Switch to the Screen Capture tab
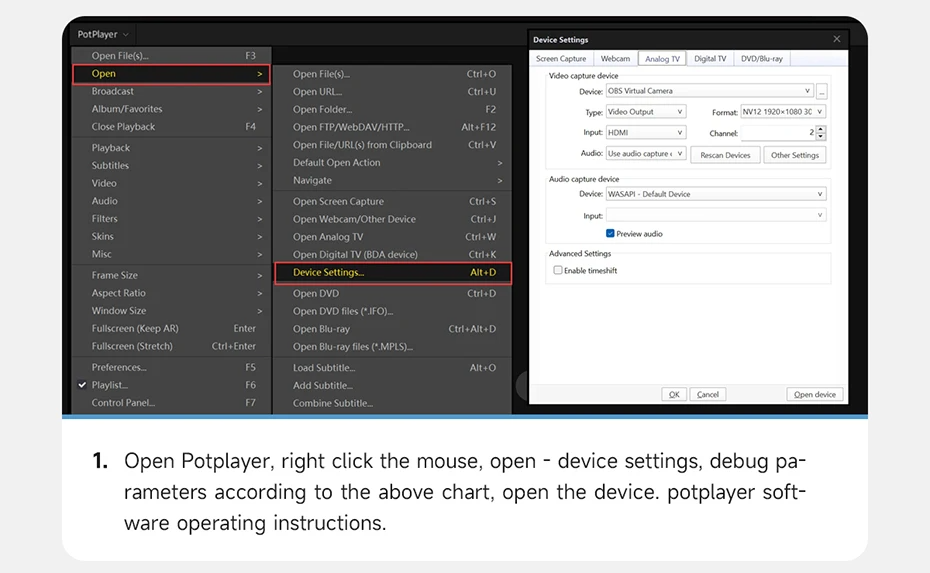 (x=560, y=59)
